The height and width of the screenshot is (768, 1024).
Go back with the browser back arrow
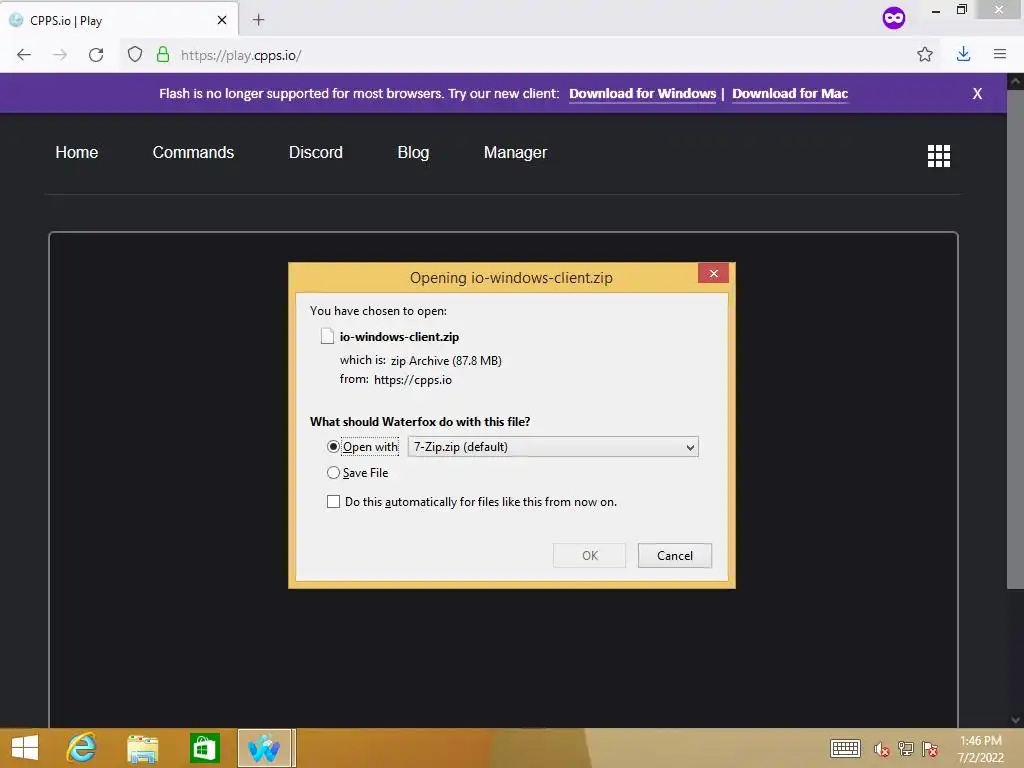tap(24, 55)
